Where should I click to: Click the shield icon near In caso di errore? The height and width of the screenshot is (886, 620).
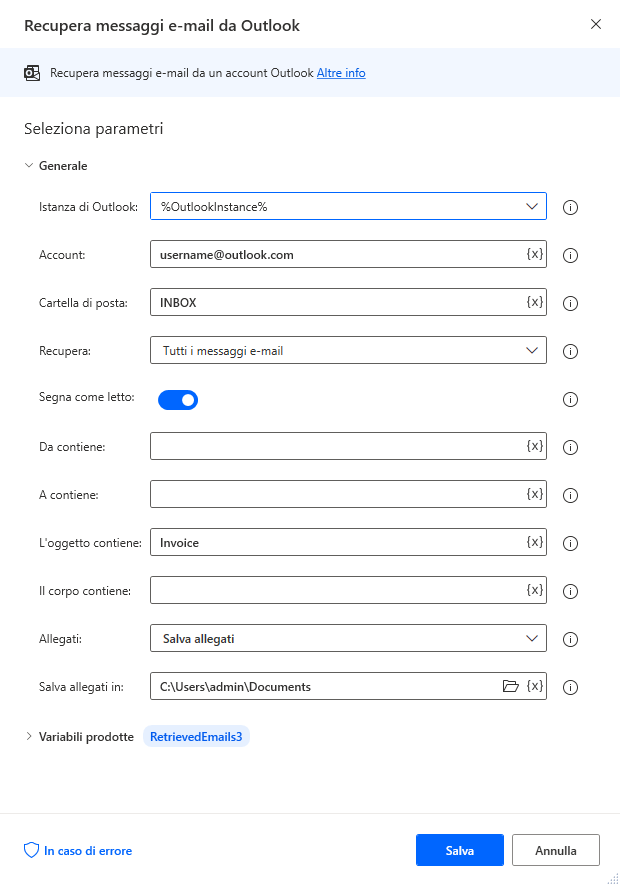coord(32,850)
